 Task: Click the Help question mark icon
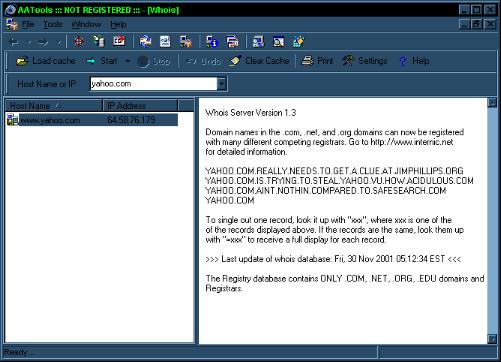tap(403, 61)
